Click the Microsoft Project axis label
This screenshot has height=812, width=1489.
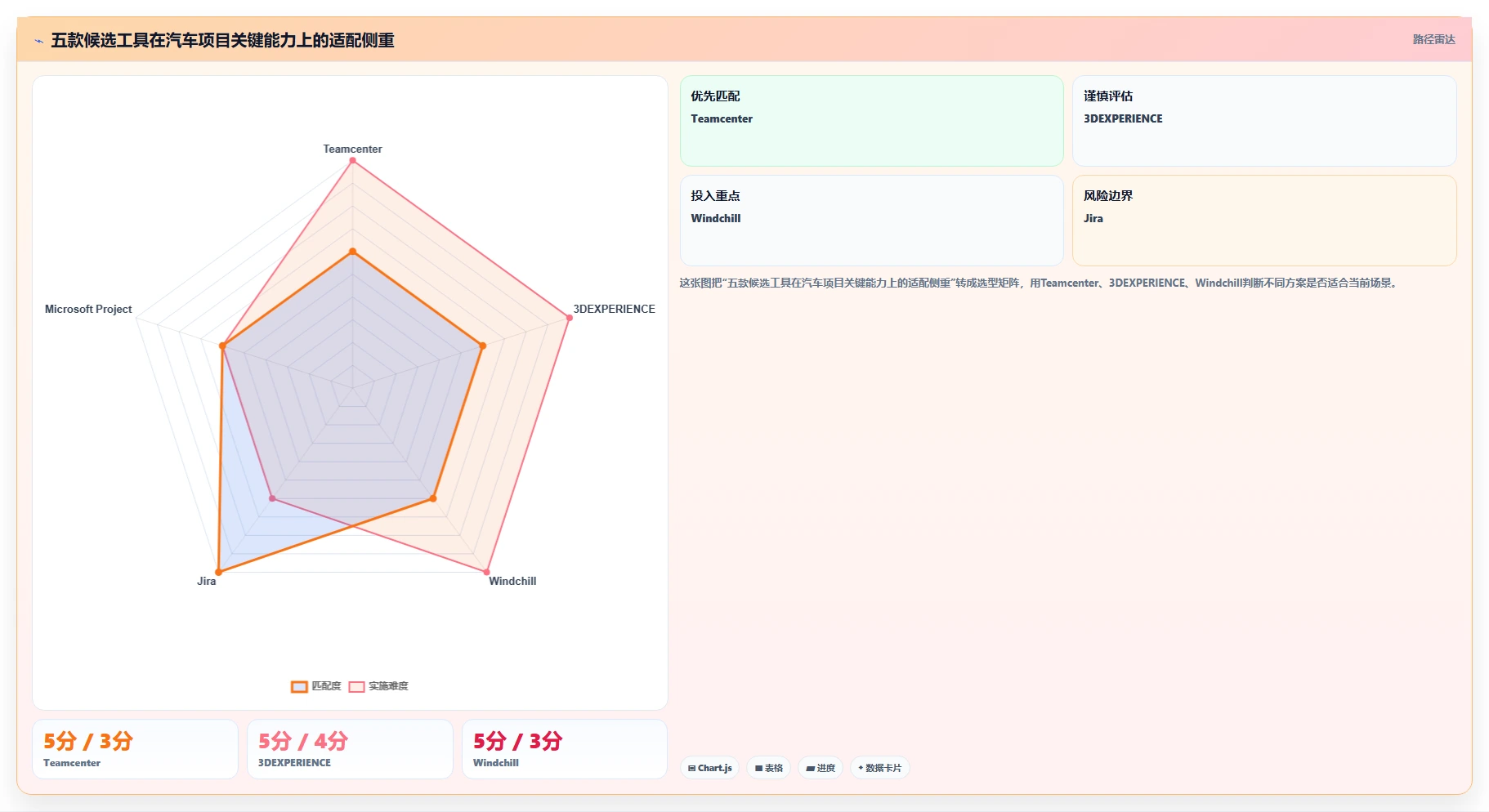point(88,309)
